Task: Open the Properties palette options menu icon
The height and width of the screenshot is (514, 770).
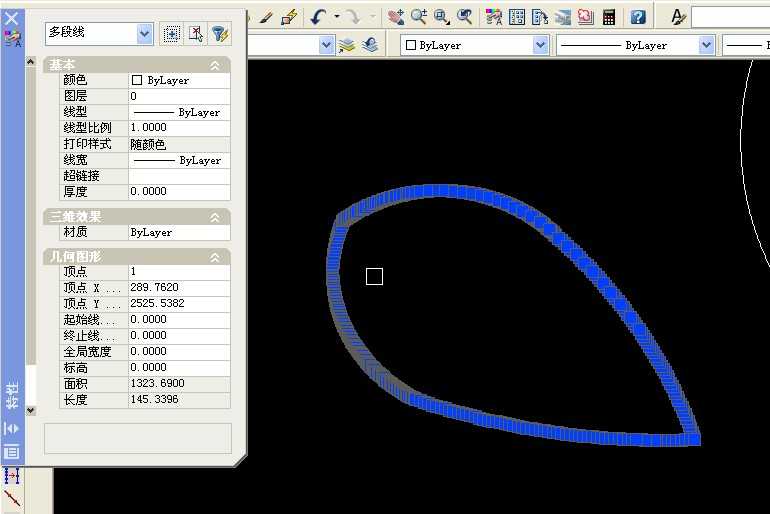Action: pyautogui.click(x=12, y=452)
